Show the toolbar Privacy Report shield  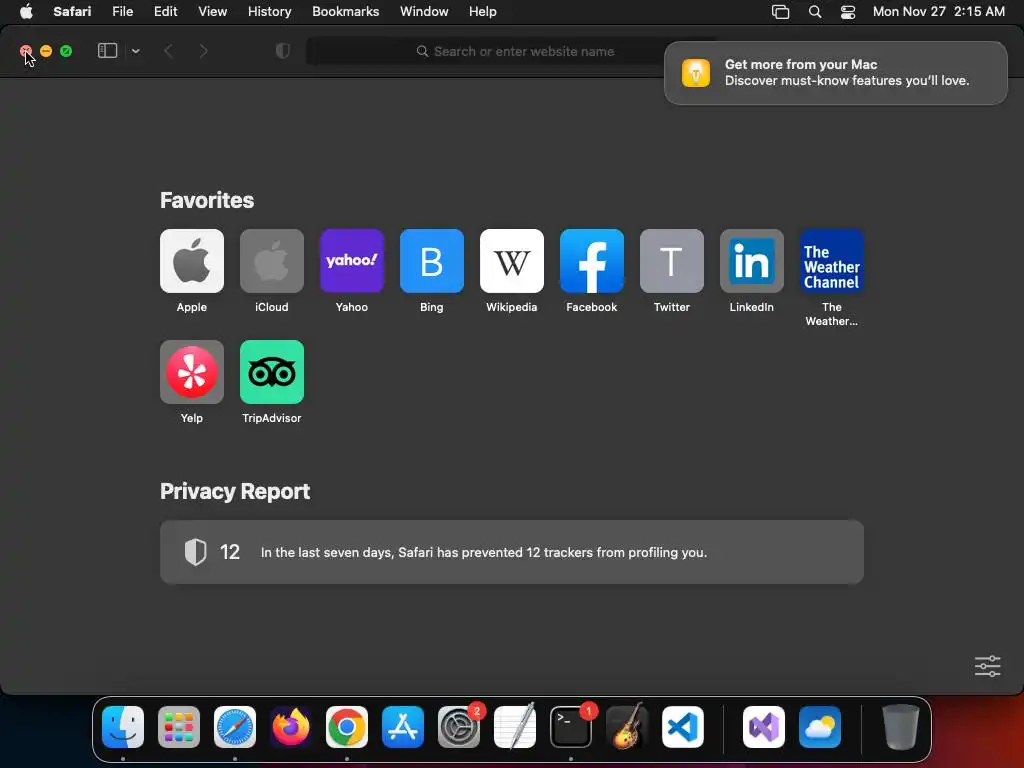pyautogui.click(x=282, y=51)
